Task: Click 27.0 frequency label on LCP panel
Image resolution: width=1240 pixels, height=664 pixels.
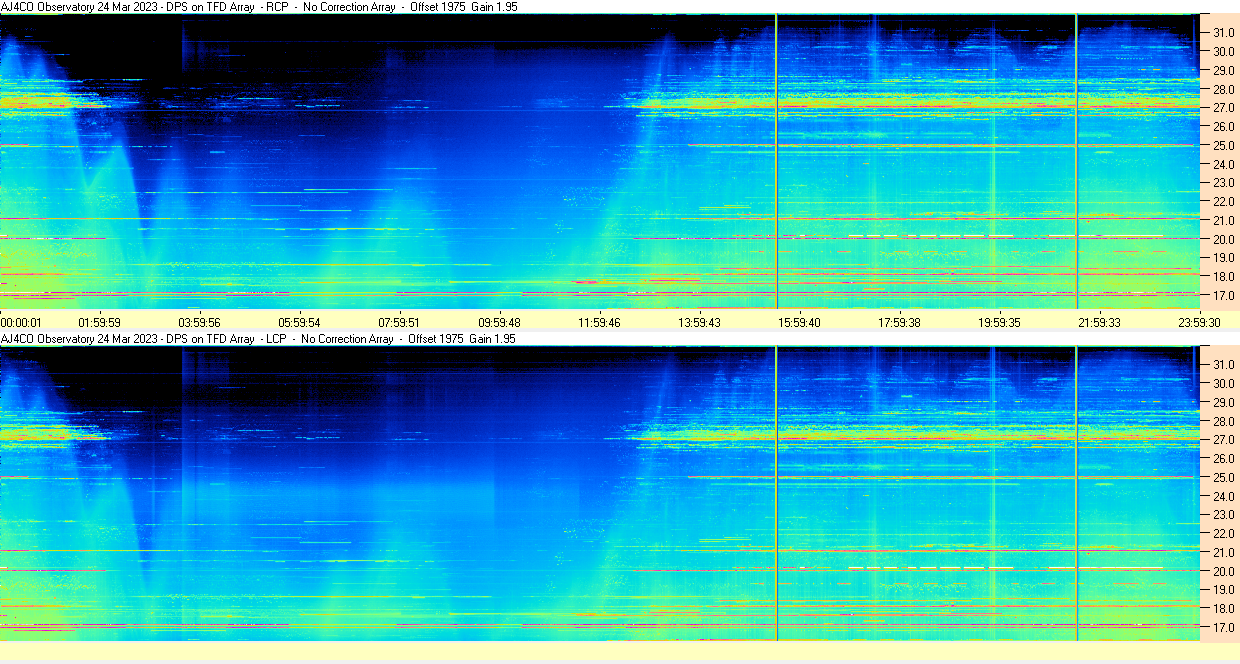Action: pos(1224,439)
